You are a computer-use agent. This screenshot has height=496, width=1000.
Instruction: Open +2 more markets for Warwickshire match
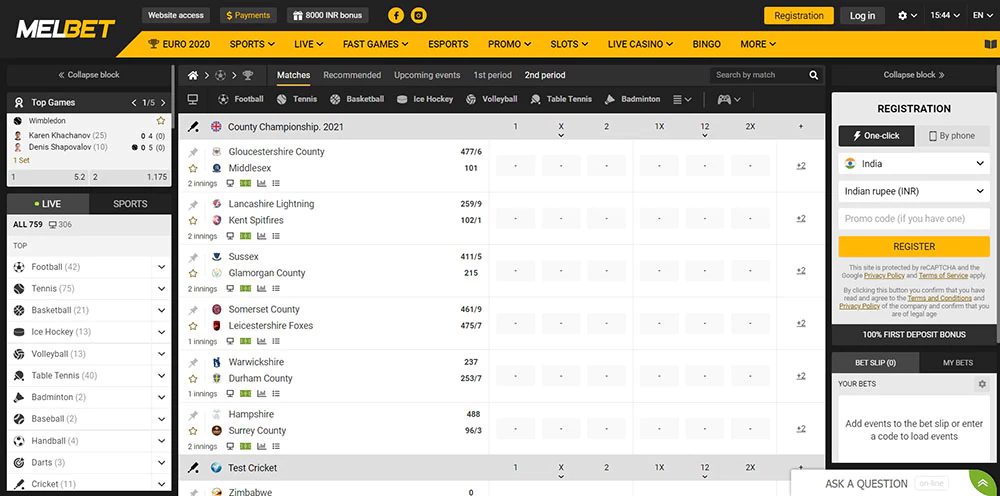(x=800, y=376)
